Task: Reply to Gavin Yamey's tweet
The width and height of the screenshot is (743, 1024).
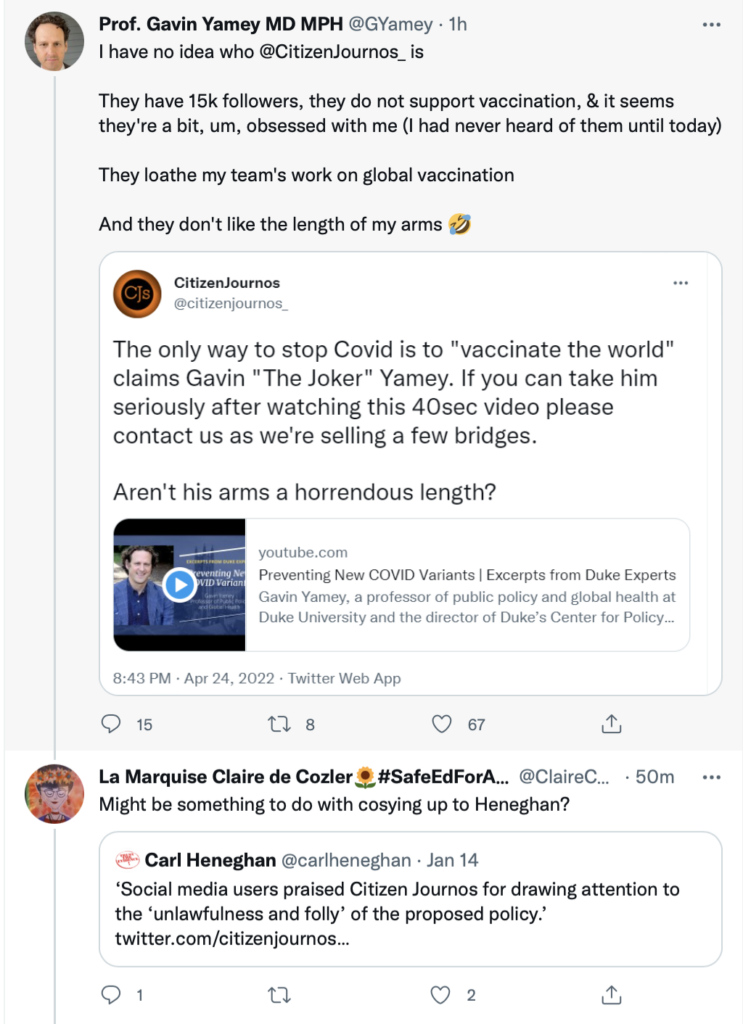Action: coord(111,724)
